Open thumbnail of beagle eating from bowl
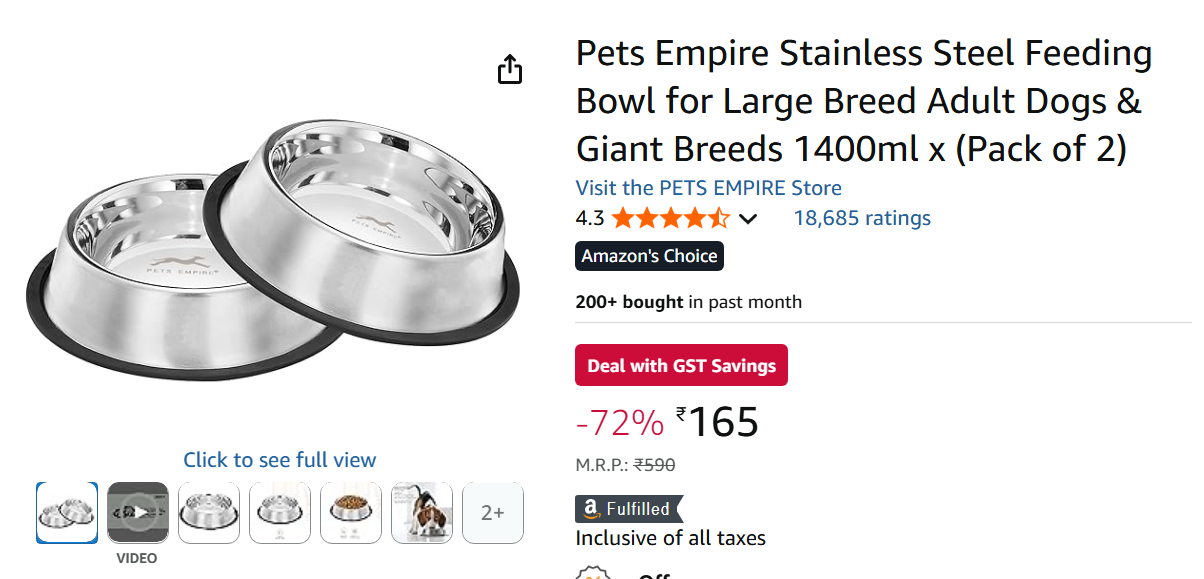Image resolution: width=1204 pixels, height=579 pixels. tap(422, 513)
